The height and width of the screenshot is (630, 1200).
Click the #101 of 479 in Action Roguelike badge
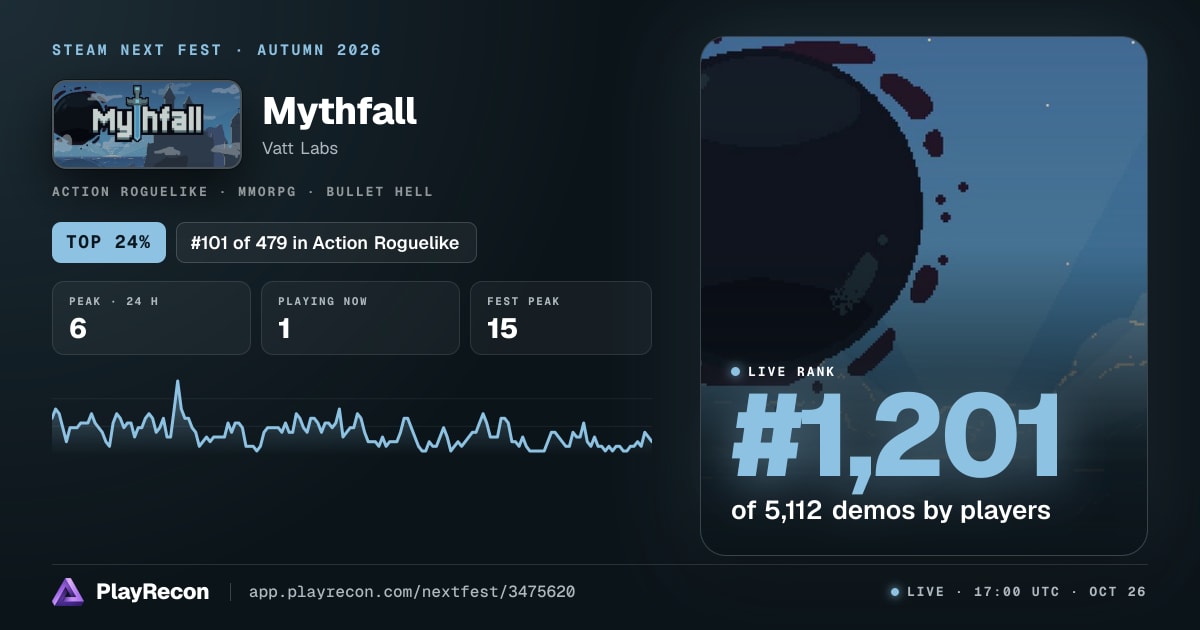point(326,242)
